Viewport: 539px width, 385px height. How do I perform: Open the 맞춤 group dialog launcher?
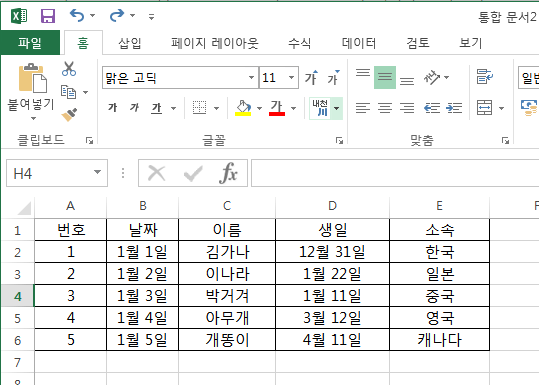(x=505, y=140)
